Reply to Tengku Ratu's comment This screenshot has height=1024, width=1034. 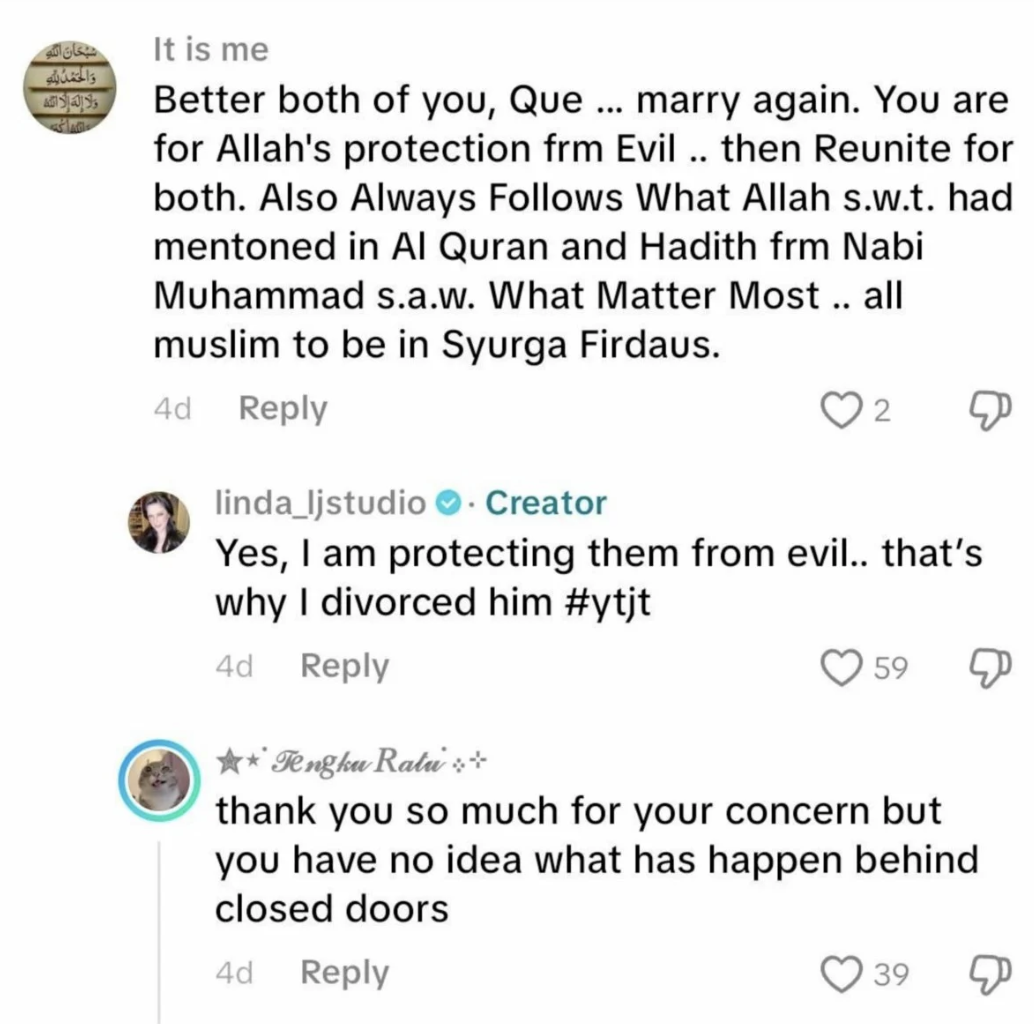344,972
